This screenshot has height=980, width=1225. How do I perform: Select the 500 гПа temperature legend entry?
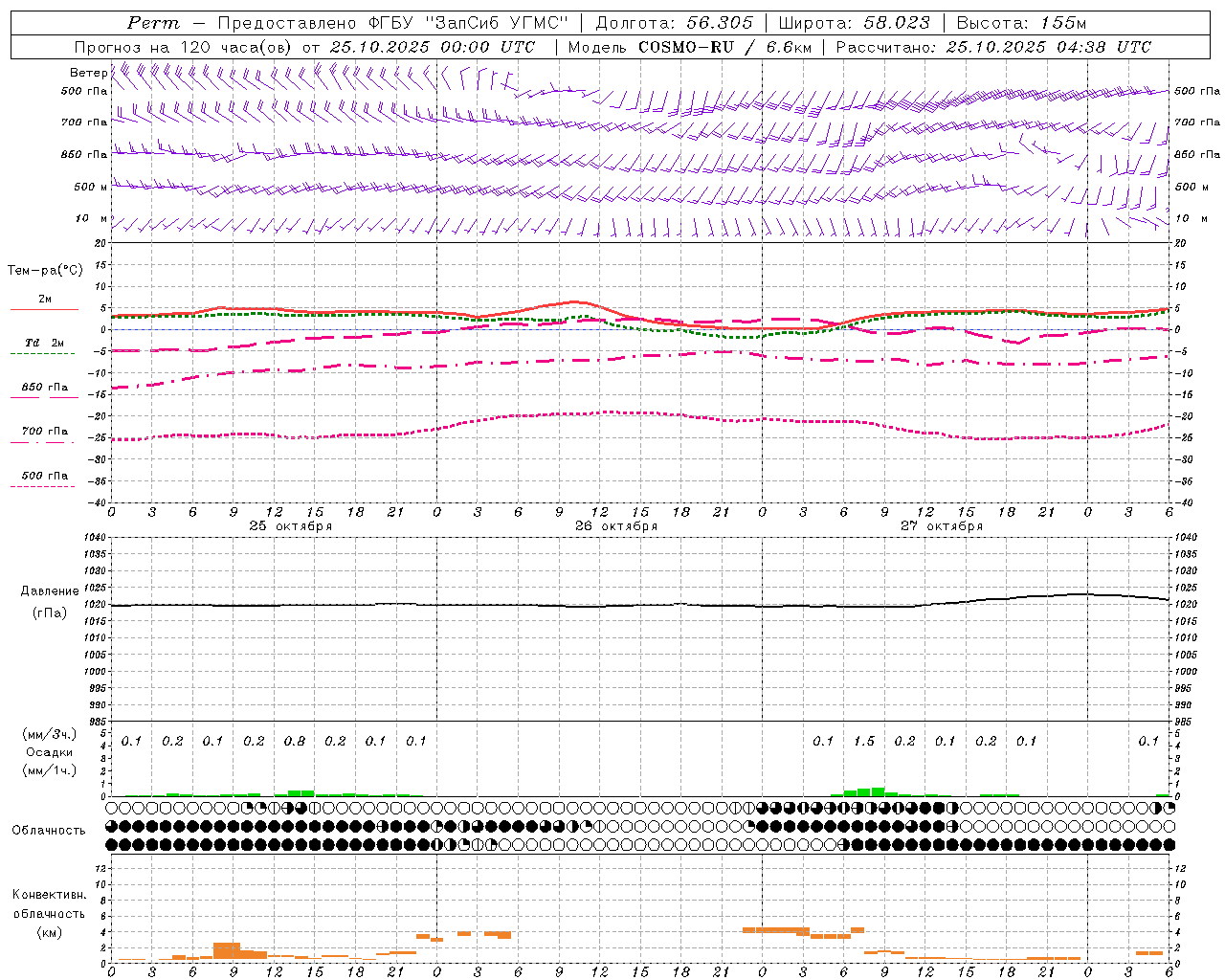(x=44, y=476)
